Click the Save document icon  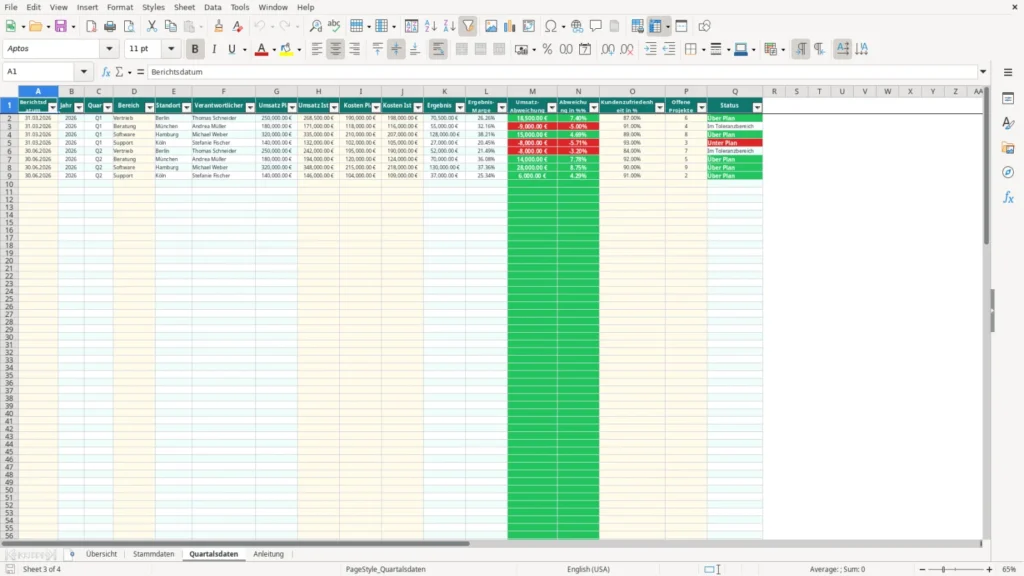pyautogui.click(x=61, y=26)
